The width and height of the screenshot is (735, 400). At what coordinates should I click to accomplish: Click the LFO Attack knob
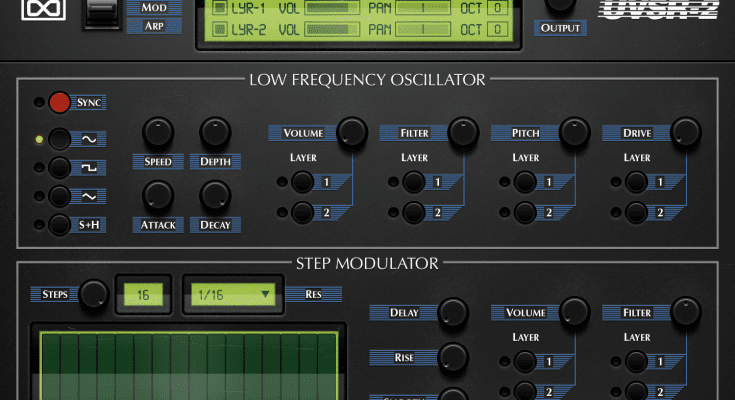158,195
